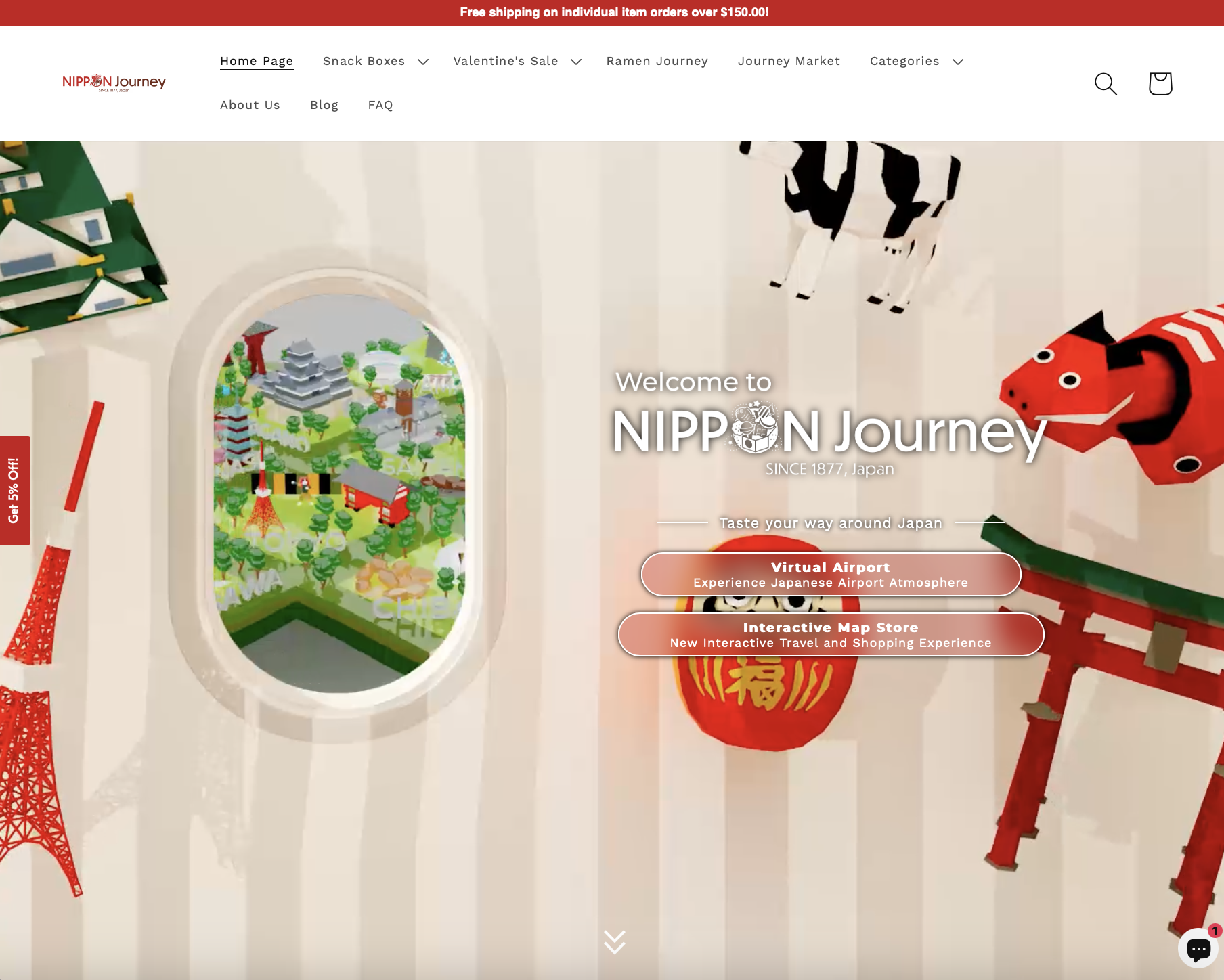1224x980 pixels.
Task: Expand the Valentine's Sale dropdown arrow
Action: (576, 62)
